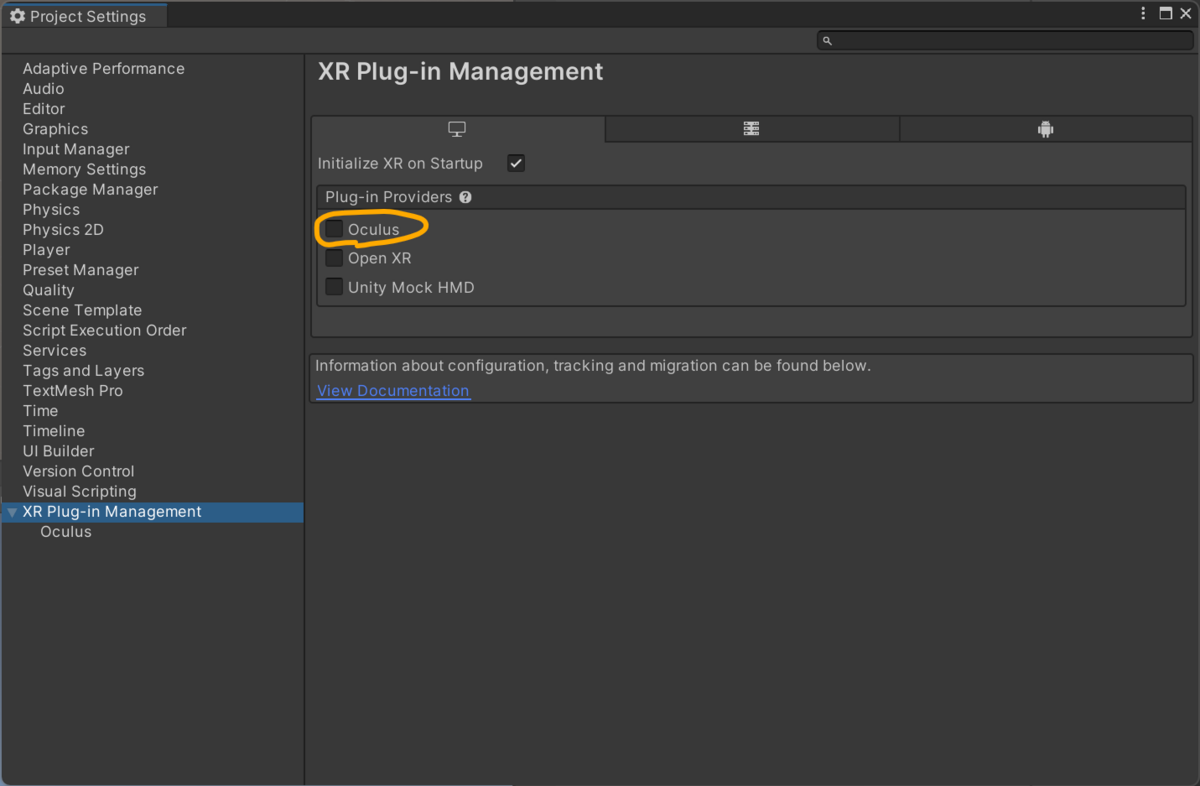Open UI Builder settings
Screen dimensions: 1200x786
(58, 451)
